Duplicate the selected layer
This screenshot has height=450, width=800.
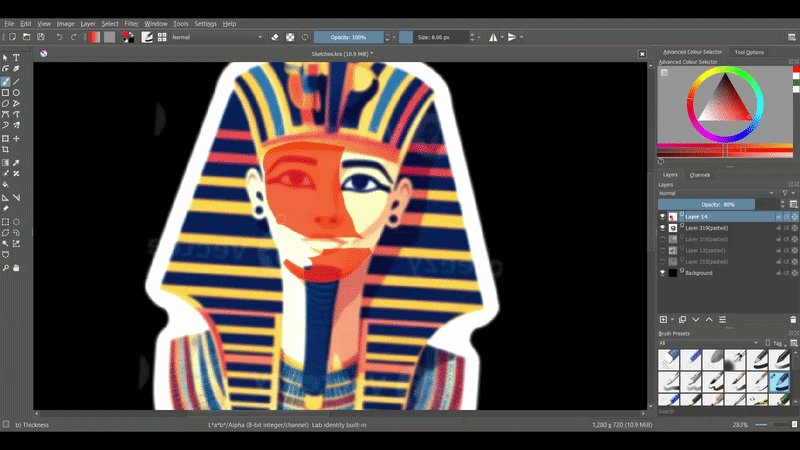pos(682,319)
